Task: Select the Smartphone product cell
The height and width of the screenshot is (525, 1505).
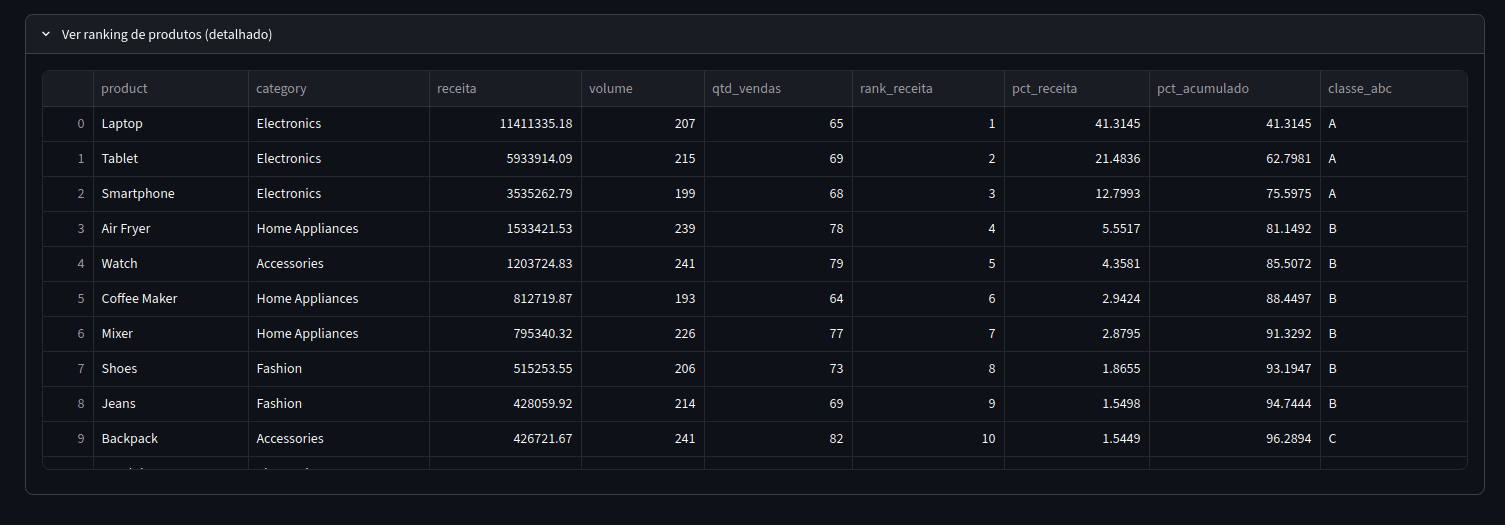Action: [x=171, y=194]
